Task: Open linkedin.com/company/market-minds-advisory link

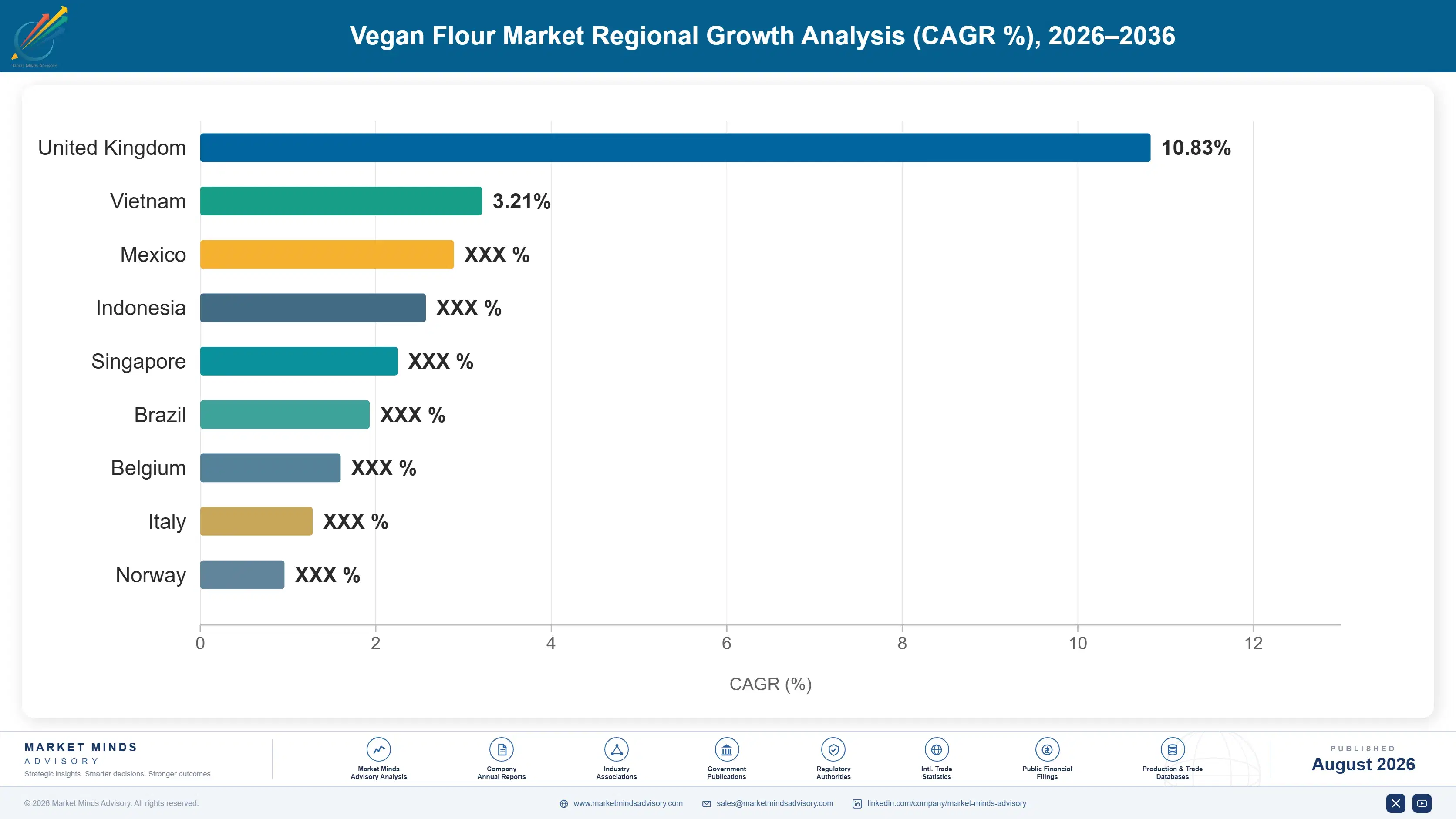Action: (947, 803)
